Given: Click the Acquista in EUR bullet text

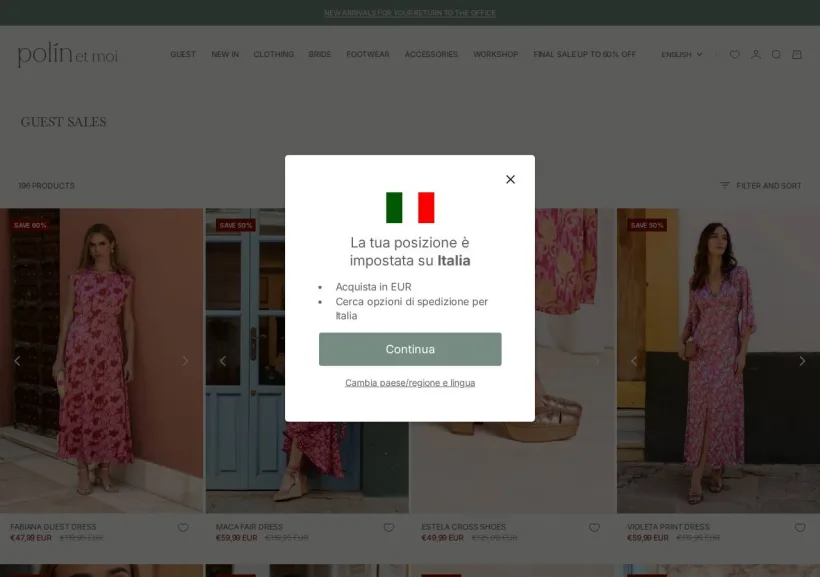Looking at the screenshot, I should pos(373,287).
